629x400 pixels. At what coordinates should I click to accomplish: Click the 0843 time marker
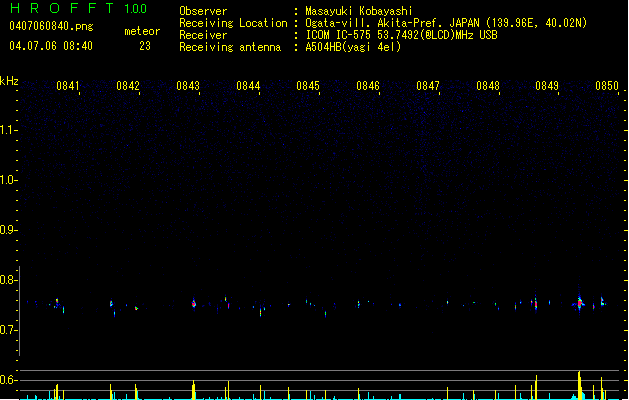coord(188,86)
